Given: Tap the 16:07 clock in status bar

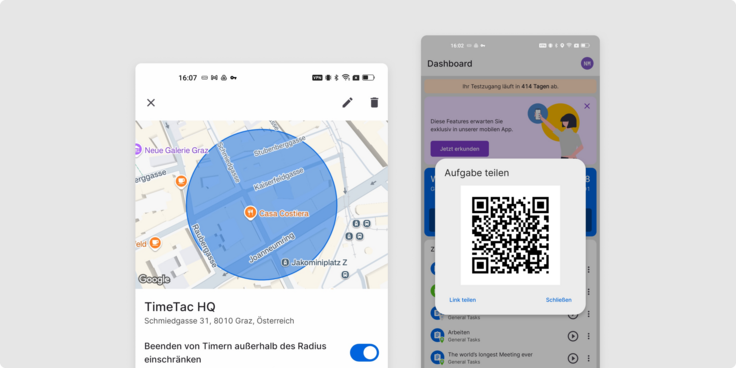Looking at the screenshot, I should 187,78.
